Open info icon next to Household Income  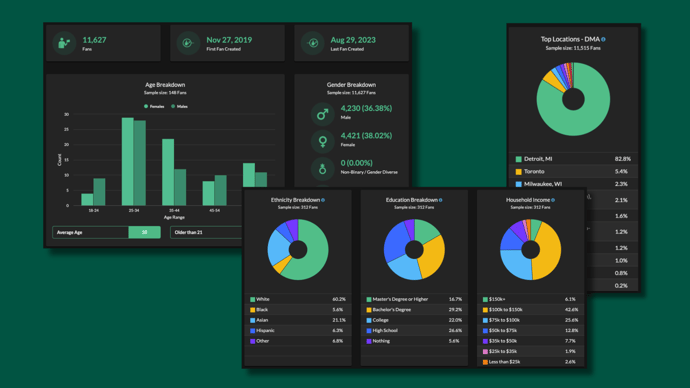[x=553, y=200]
